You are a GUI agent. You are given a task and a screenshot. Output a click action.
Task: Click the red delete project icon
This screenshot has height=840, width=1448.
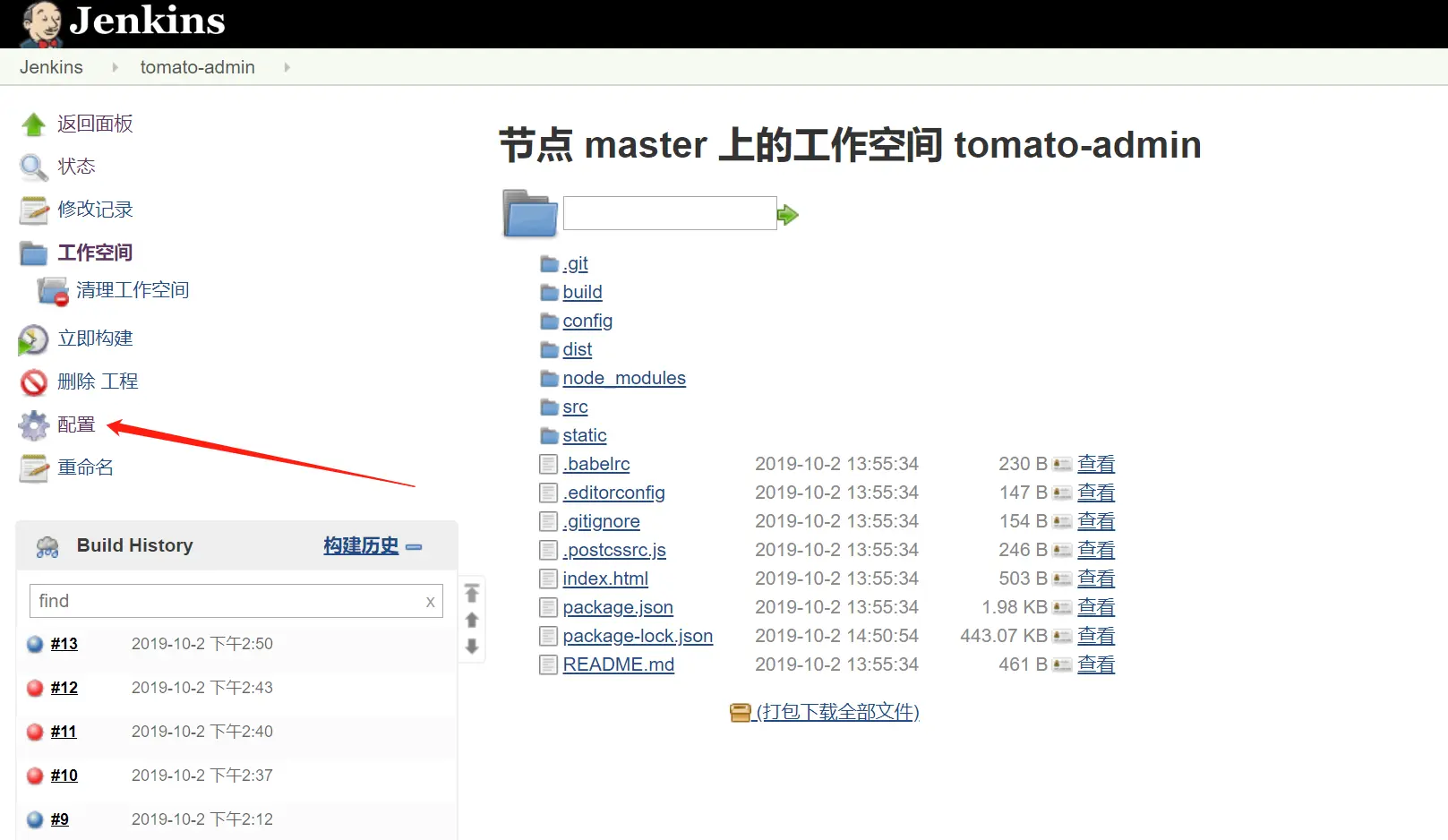pos(34,382)
